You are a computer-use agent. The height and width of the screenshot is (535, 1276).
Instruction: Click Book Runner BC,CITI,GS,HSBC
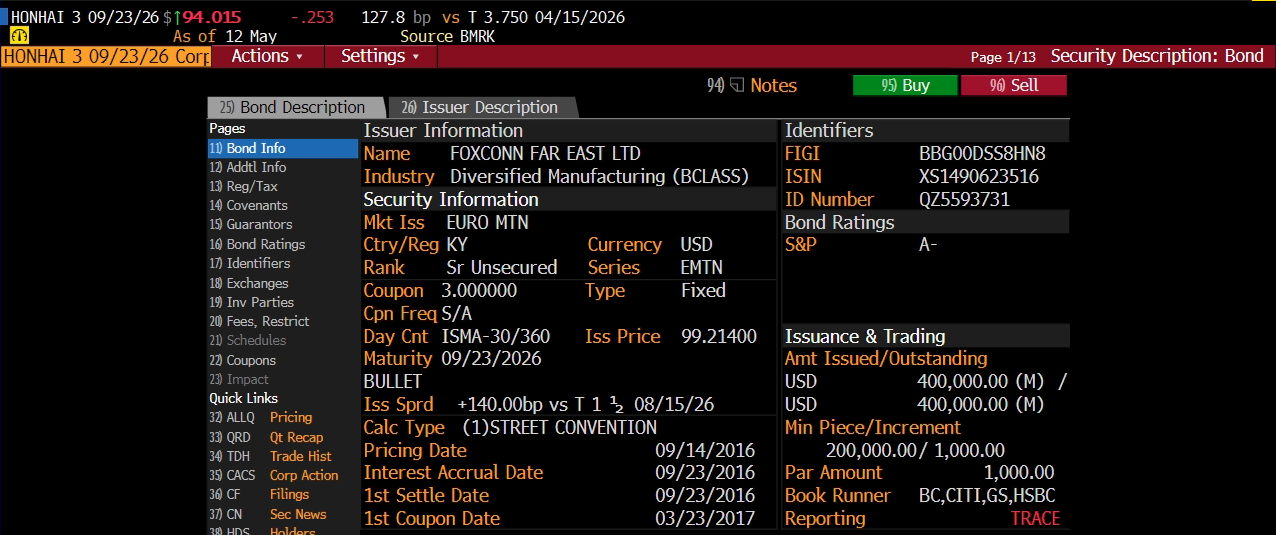pyautogui.click(x=987, y=496)
